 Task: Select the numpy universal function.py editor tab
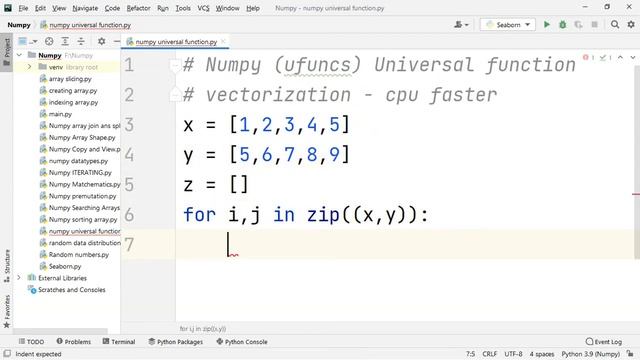[176, 42]
